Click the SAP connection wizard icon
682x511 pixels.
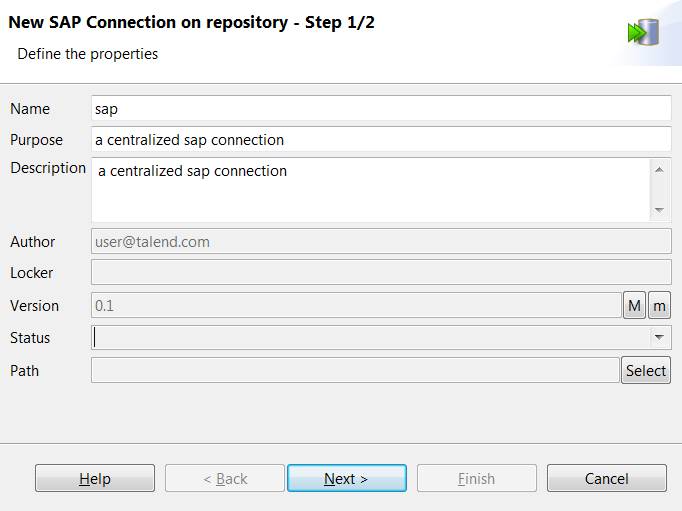[643, 32]
